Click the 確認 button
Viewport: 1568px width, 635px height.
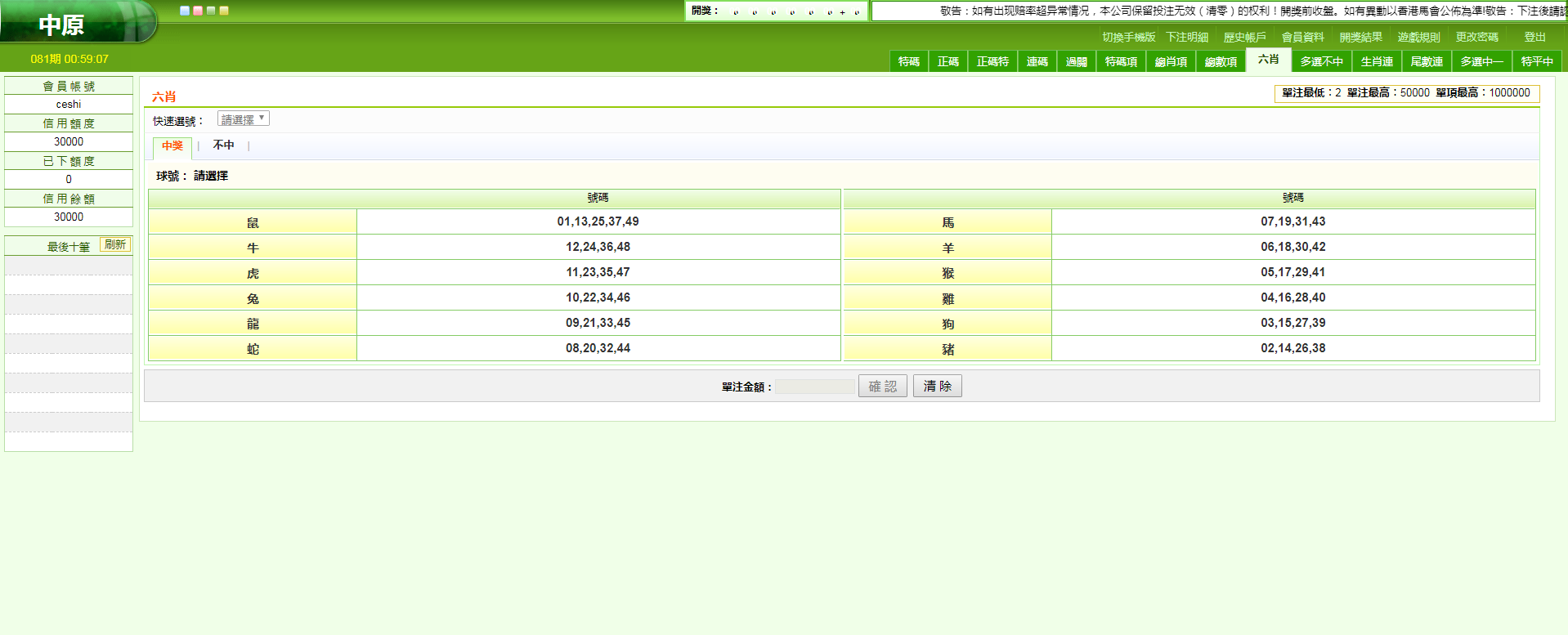tap(882, 387)
